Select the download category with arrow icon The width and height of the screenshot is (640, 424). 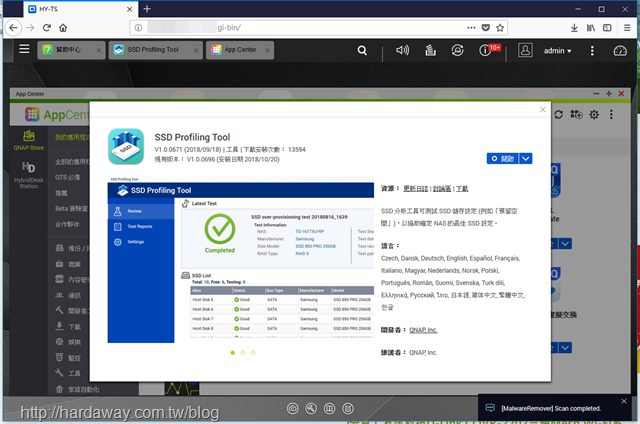tap(68, 326)
